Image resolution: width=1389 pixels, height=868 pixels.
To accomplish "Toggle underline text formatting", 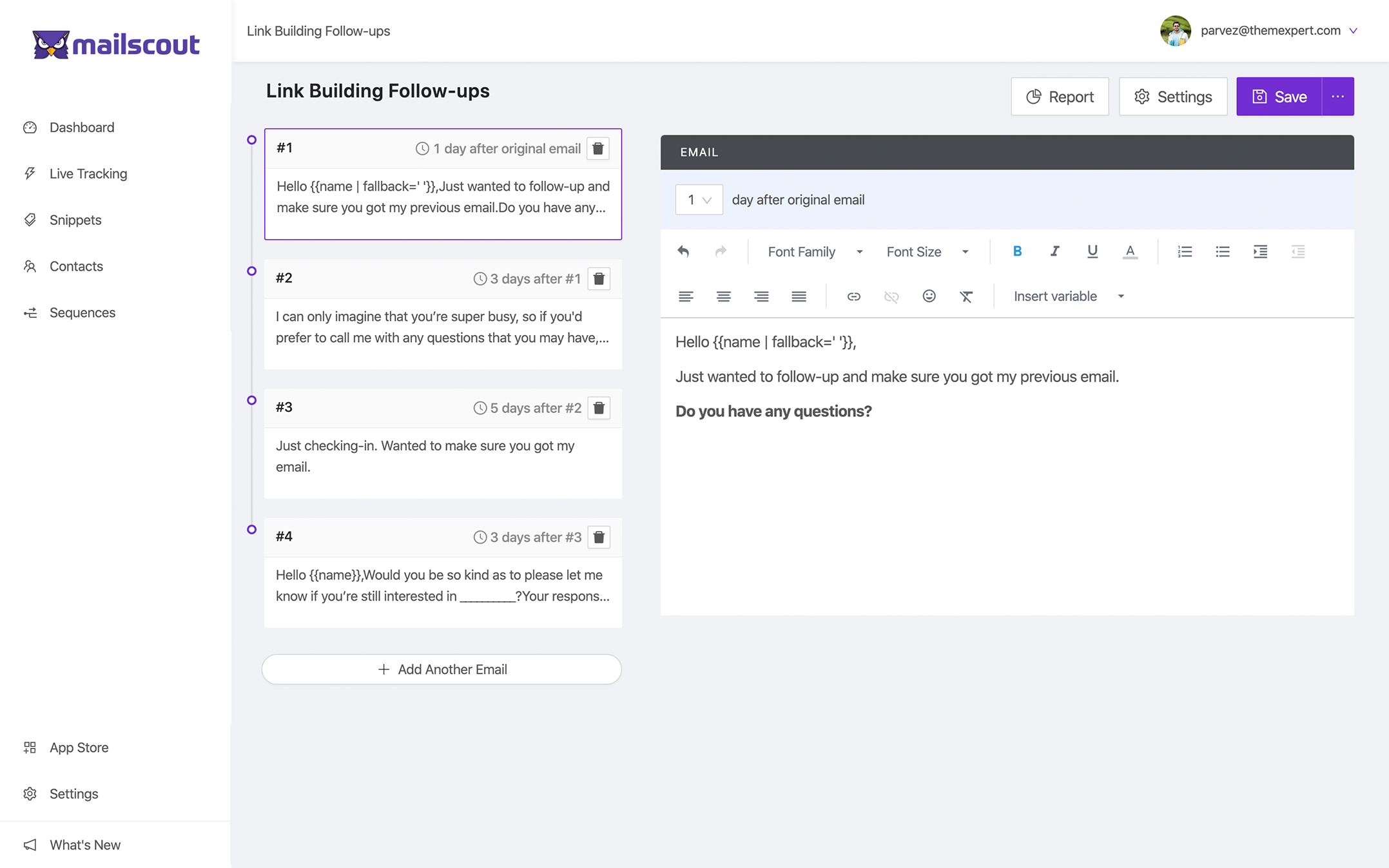I will pyautogui.click(x=1092, y=251).
